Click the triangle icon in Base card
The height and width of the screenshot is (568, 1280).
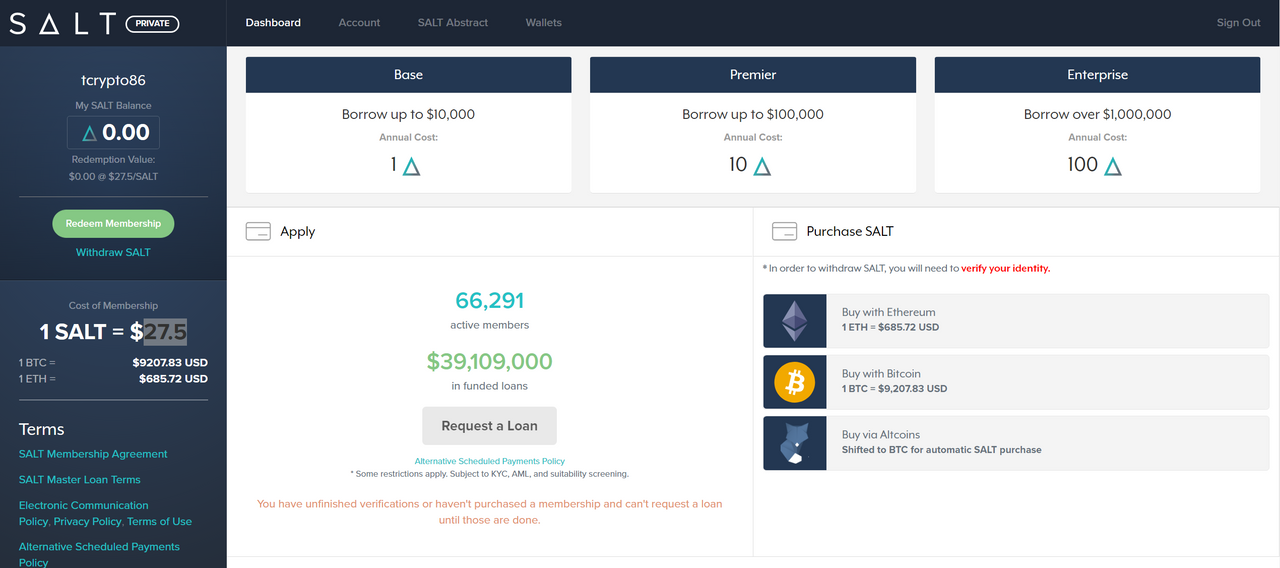pos(411,166)
